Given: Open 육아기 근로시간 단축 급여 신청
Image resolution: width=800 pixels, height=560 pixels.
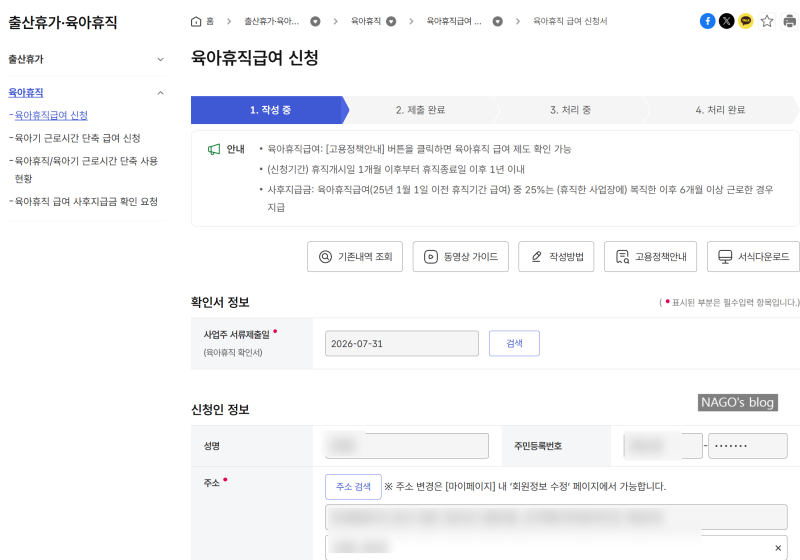Looking at the screenshot, I should [77, 138].
